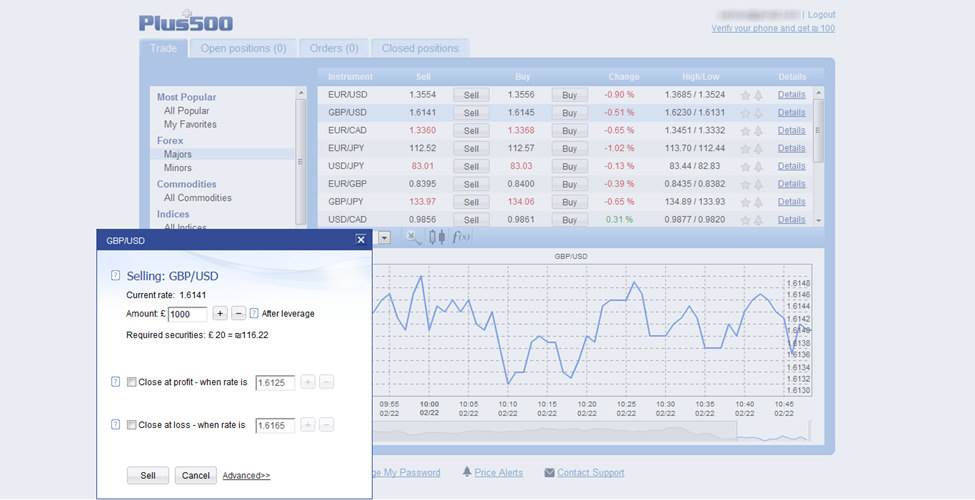Open help icon next to After leverage
The height and width of the screenshot is (500, 975).
(x=254, y=313)
